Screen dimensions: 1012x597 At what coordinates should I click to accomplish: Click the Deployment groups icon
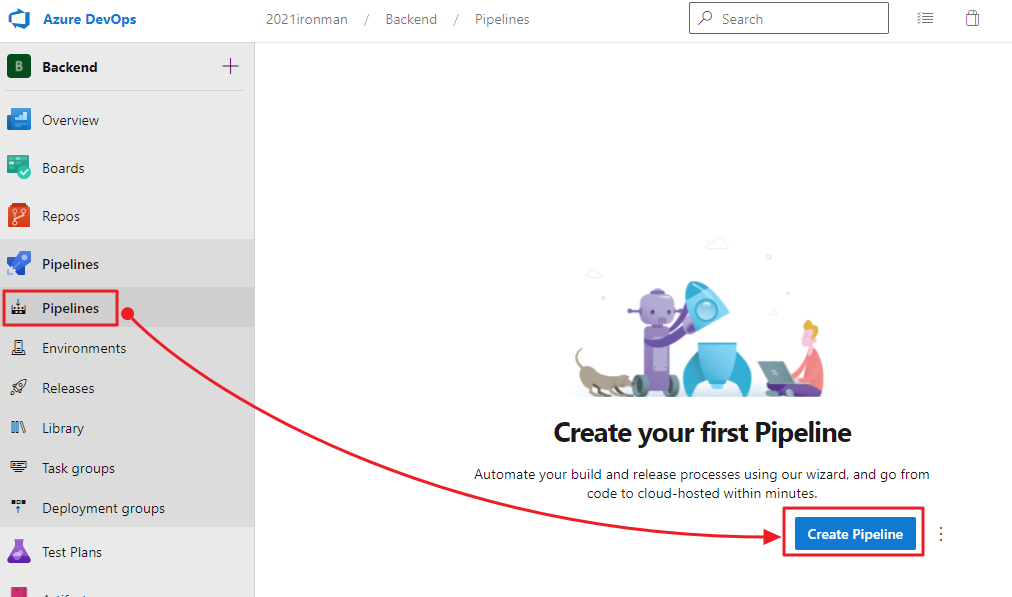(x=19, y=507)
